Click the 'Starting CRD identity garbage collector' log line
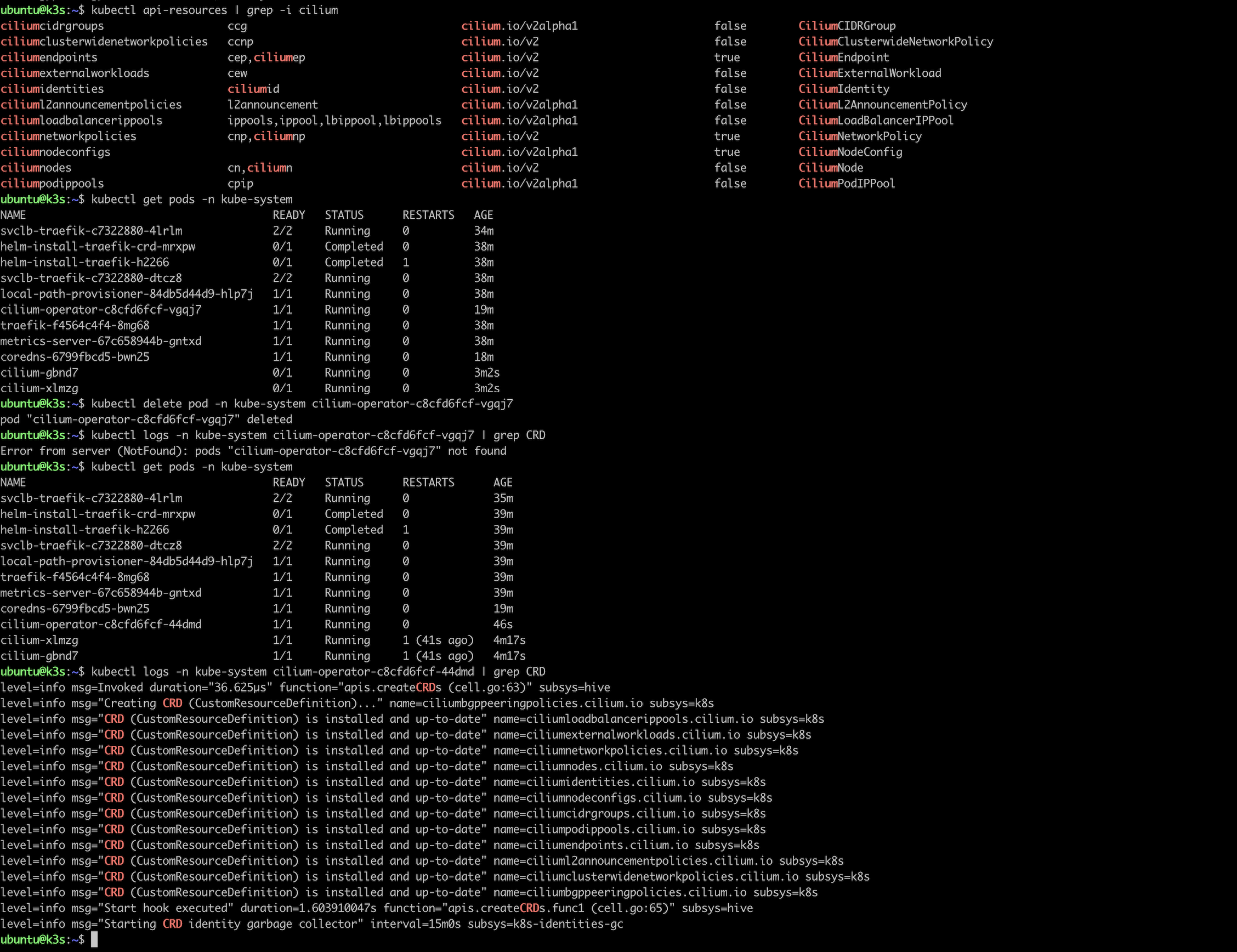Screen dimensions: 1237x952 (x=311, y=924)
